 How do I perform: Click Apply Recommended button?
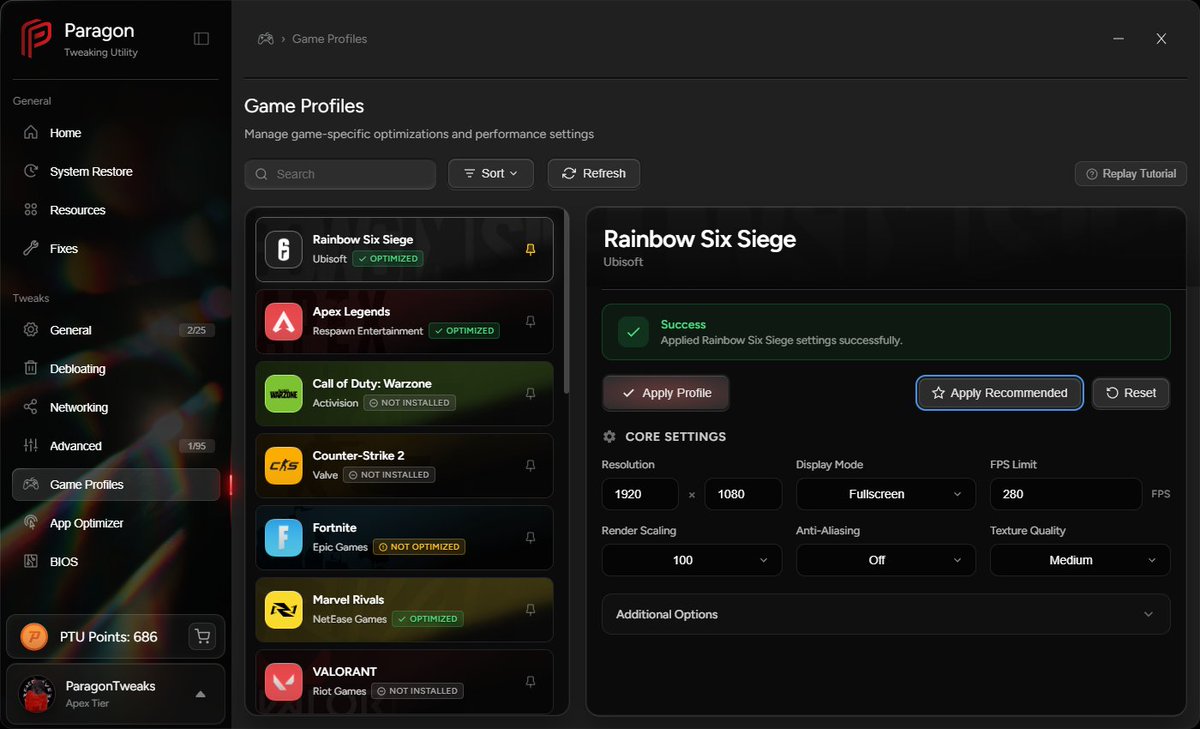click(999, 393)
